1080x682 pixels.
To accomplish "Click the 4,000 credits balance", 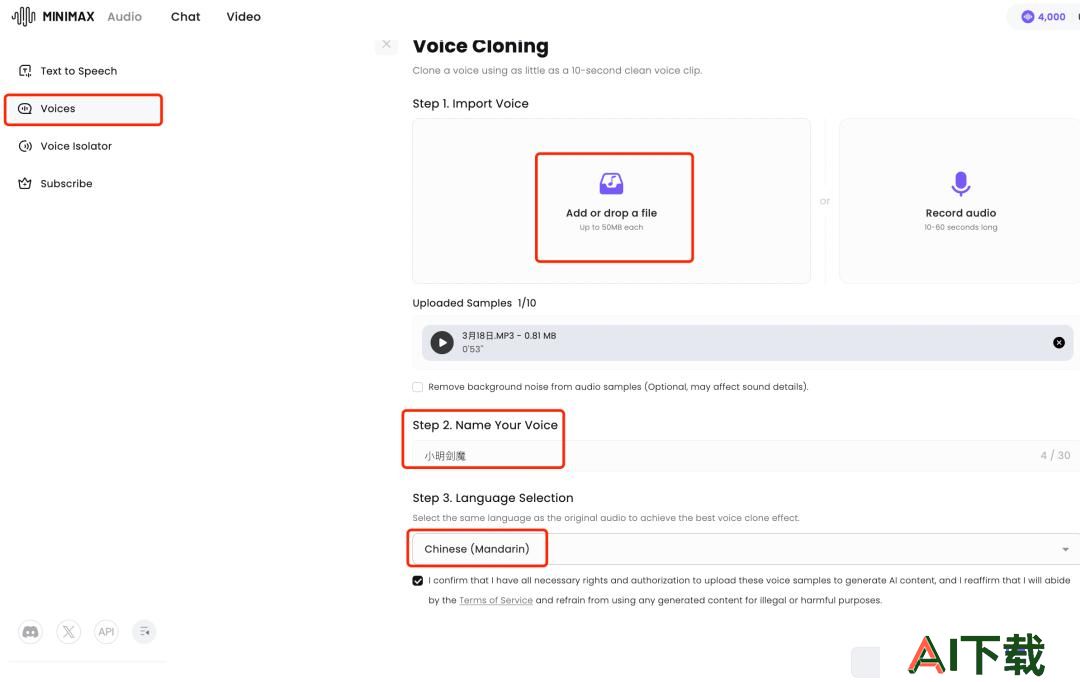I will (x=1044, y=17).
